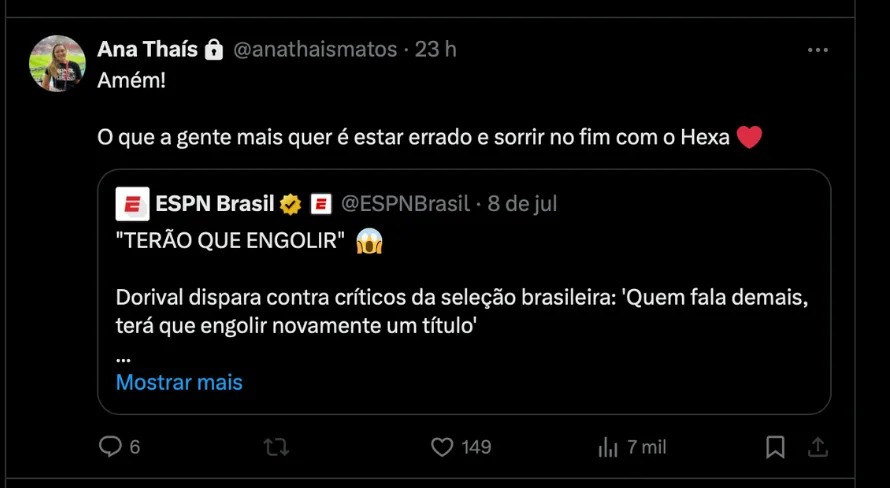The height and width of the screenshot is (488, 890).
Task: Click the 8 de jul date
Action: pyautogui.click(x=522, y=204)
